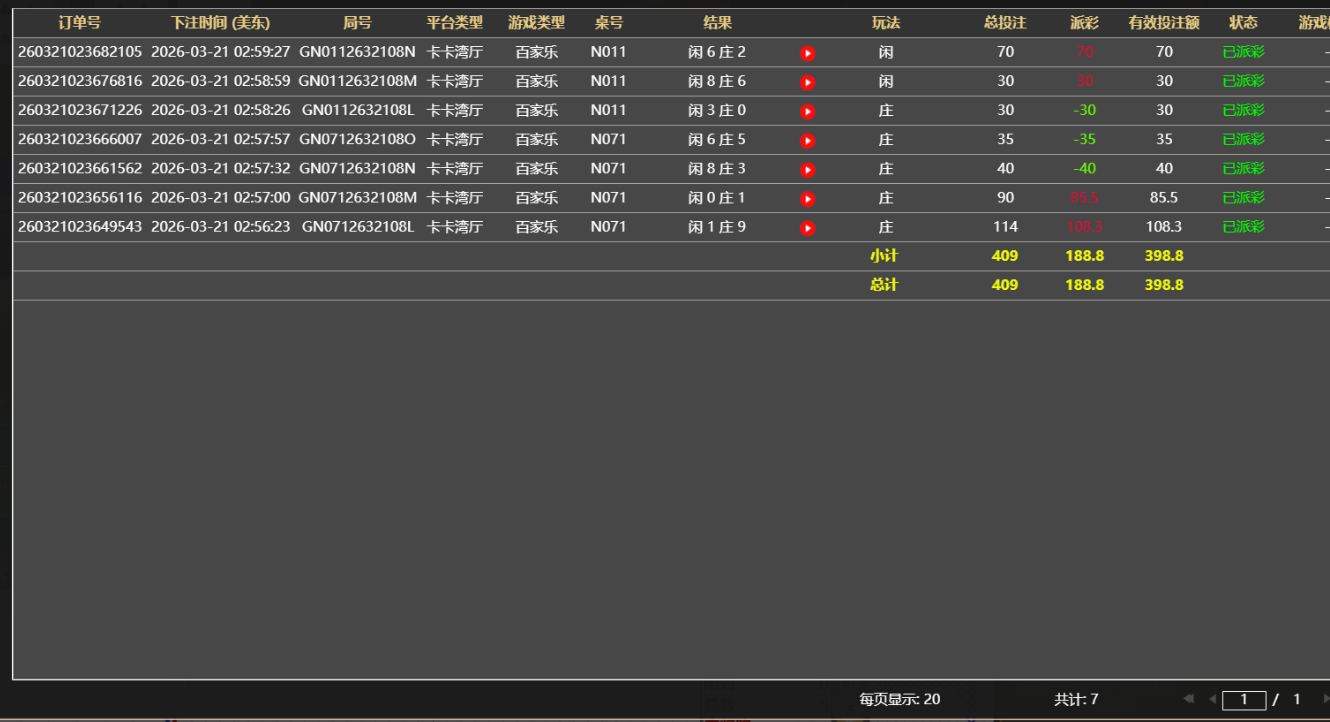Play the replay video for order 260321023682105
The image size is (1330, 722).
pos(807,52)
